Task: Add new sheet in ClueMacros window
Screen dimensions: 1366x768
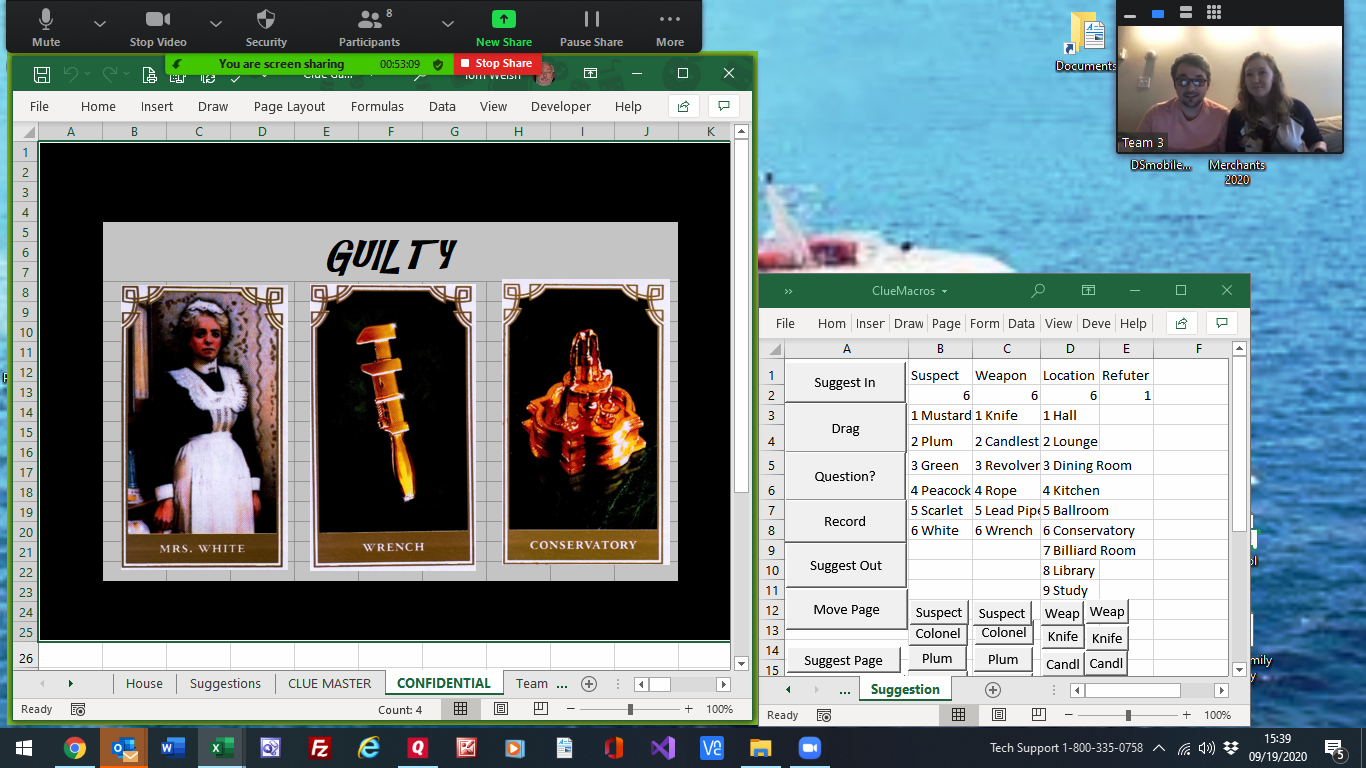Action: (992, 690)
